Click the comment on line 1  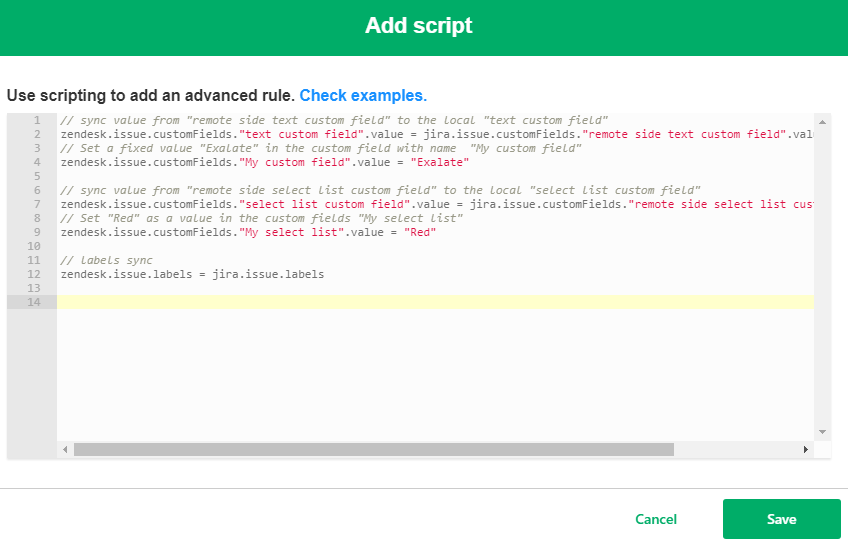click(x=334, y=120)
